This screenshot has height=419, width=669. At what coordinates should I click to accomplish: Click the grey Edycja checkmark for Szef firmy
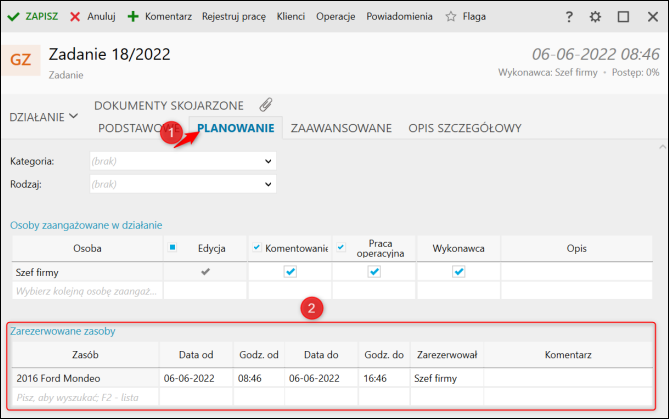(205, 271)
